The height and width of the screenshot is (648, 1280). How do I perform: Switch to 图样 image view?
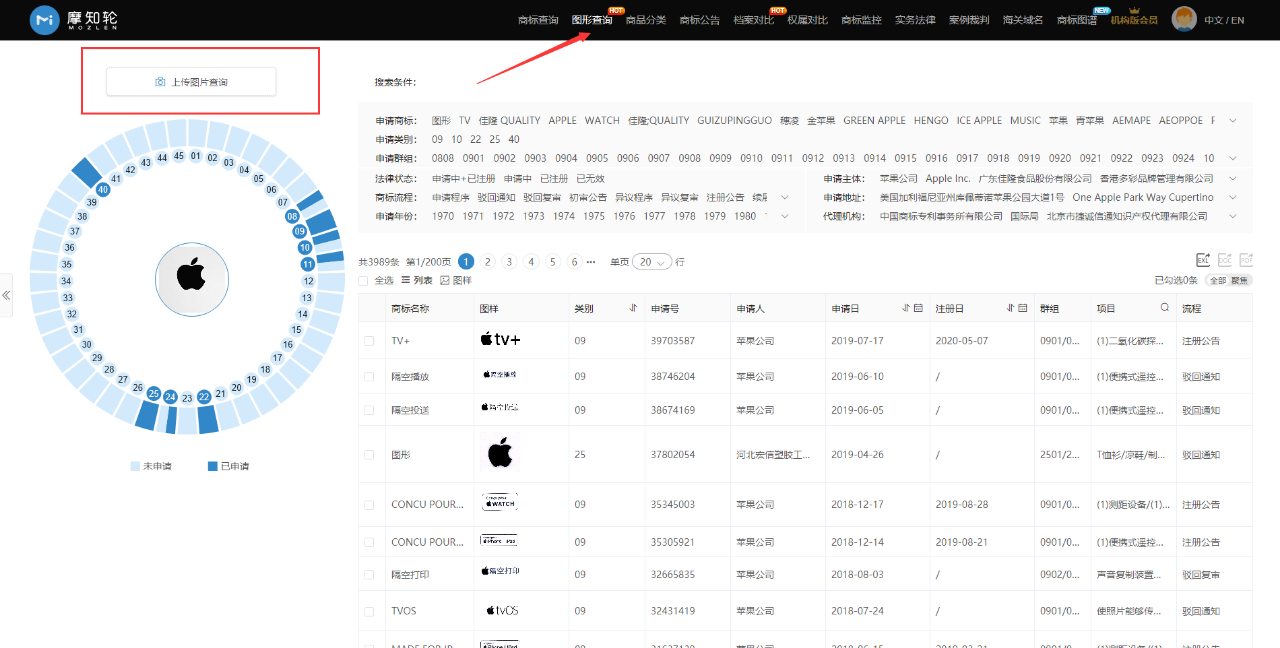(456, 281)
